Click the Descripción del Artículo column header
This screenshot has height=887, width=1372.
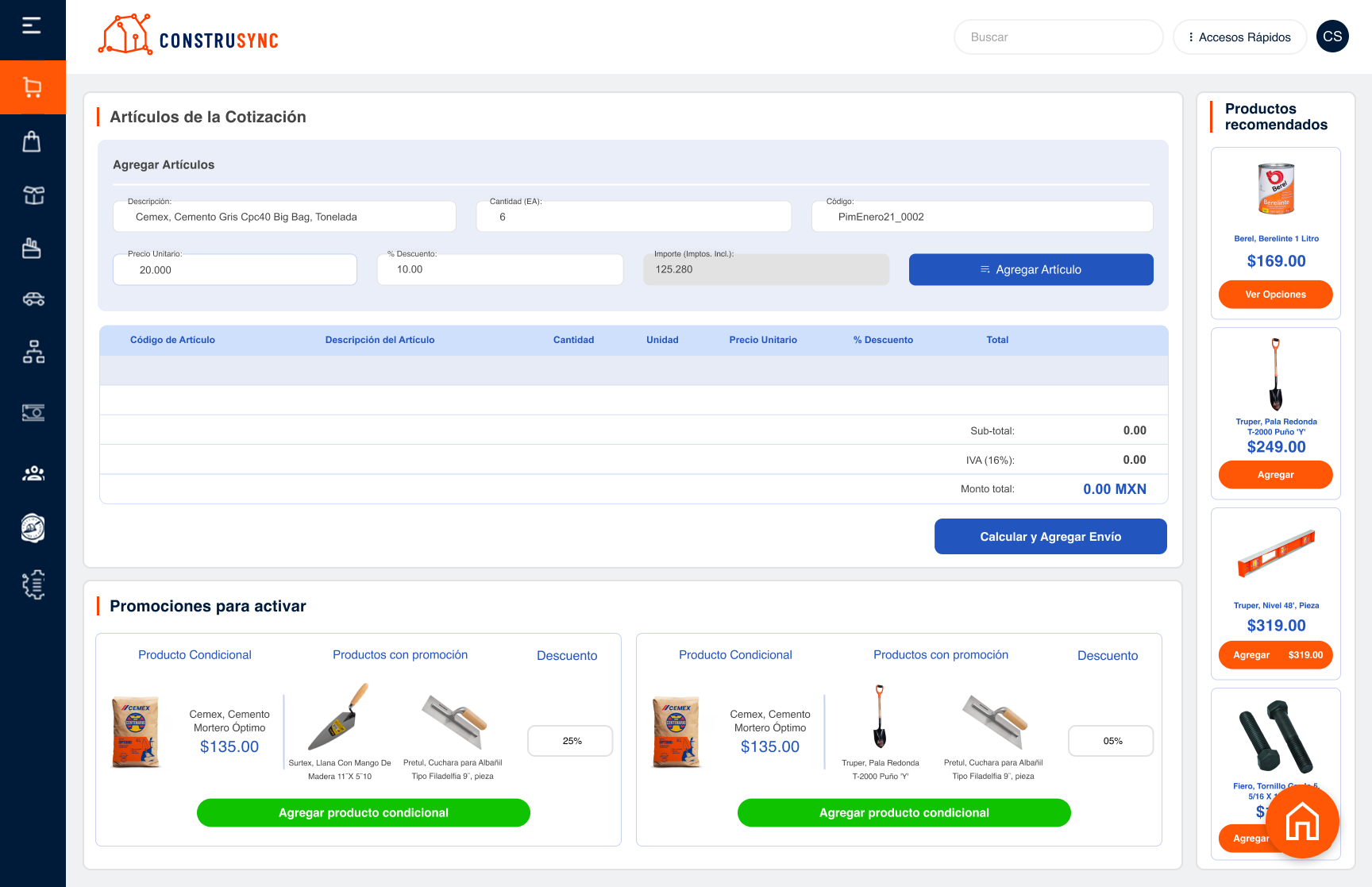pos(380,340)
